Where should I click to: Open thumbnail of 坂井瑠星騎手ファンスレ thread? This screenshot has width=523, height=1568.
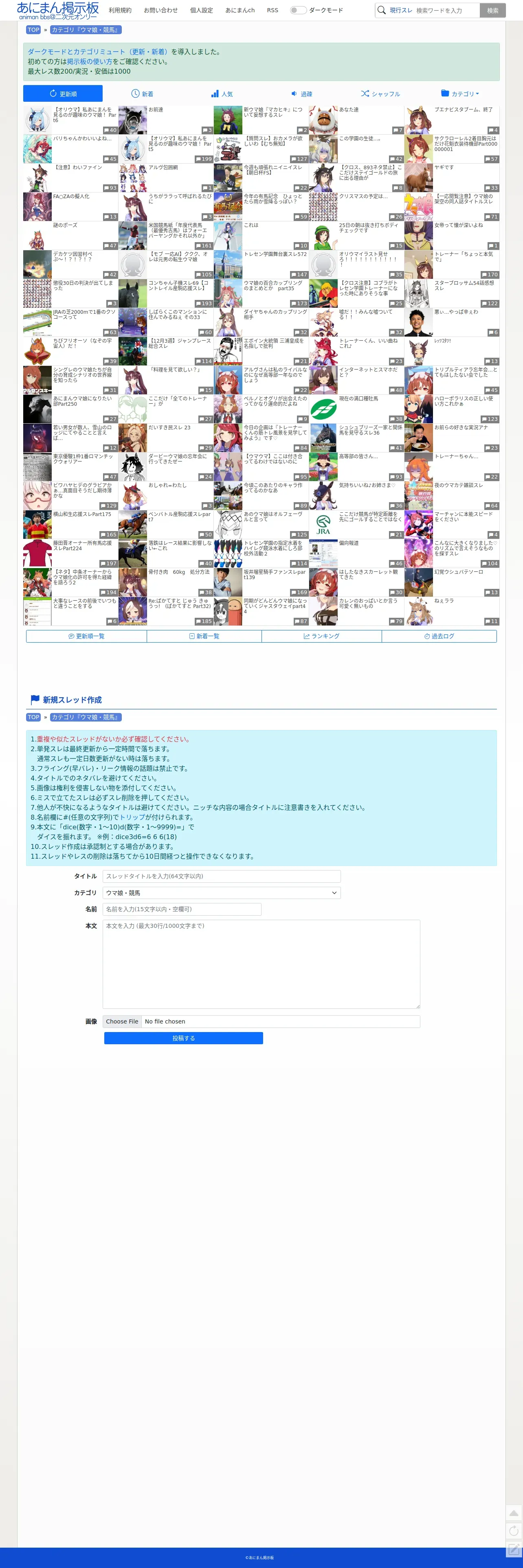pos(228,582)
